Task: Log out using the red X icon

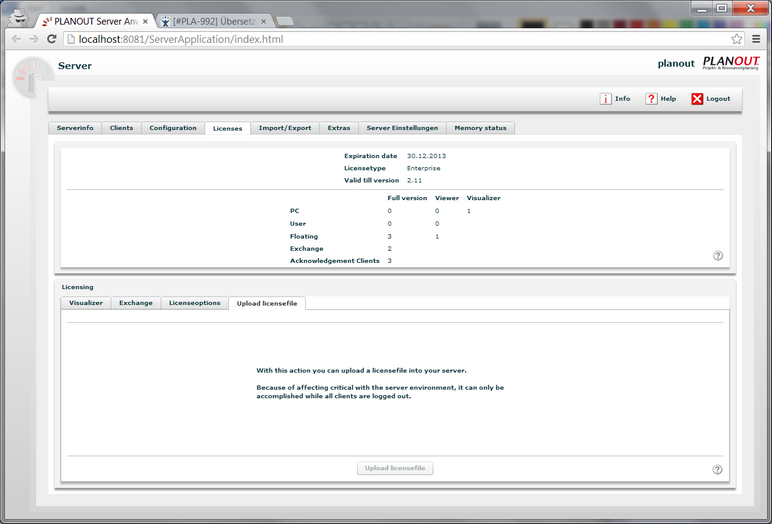Action: pos(697,99)
